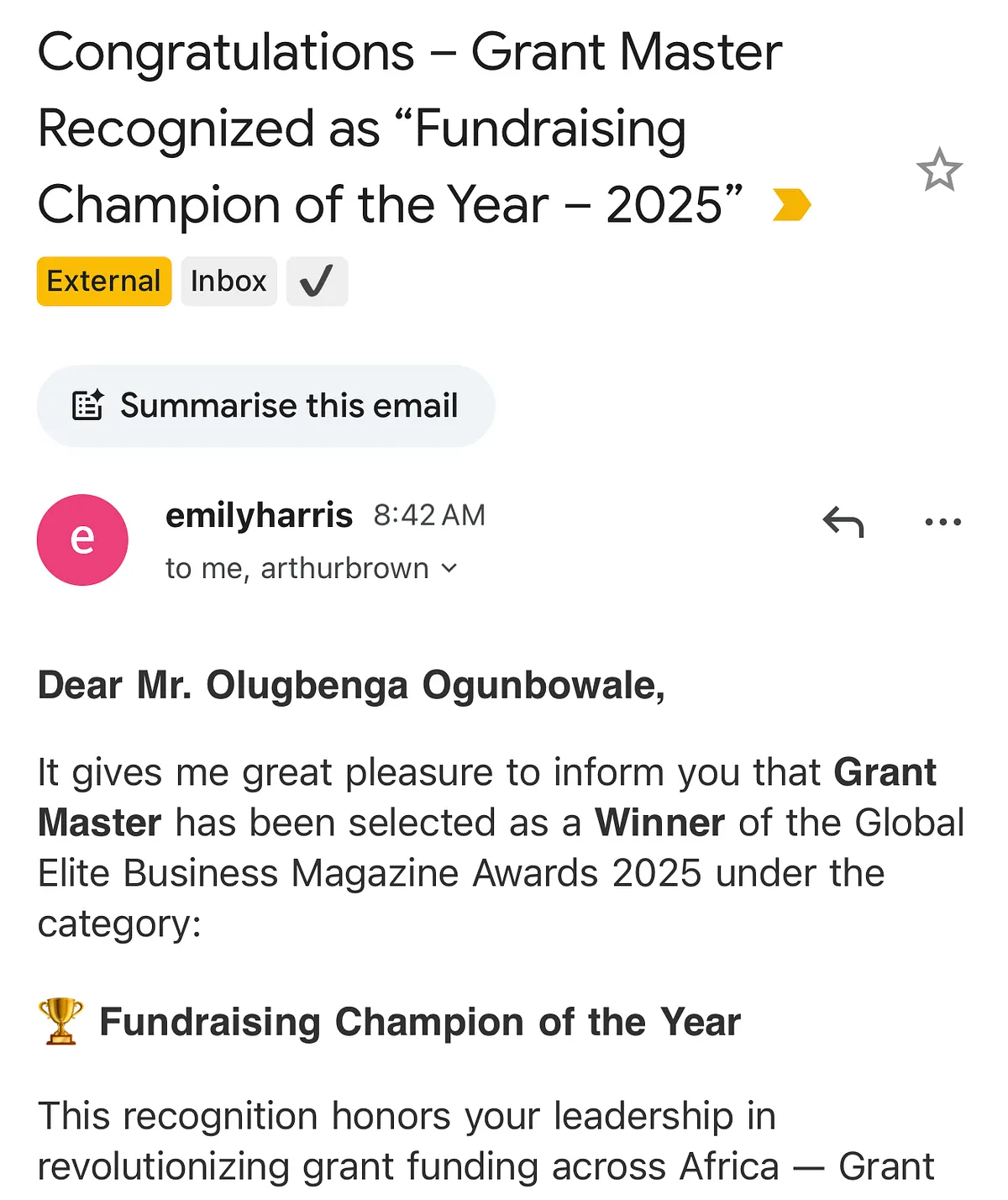The height and width of the screenshot is (1200, 1008).
Task: Tap the reply arrow icon
Action: click(x=843, y=522)
